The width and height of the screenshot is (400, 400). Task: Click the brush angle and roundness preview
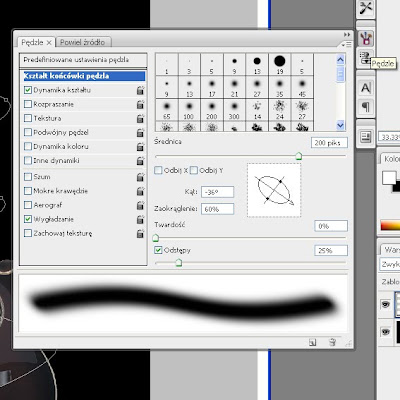click(274, 190)
